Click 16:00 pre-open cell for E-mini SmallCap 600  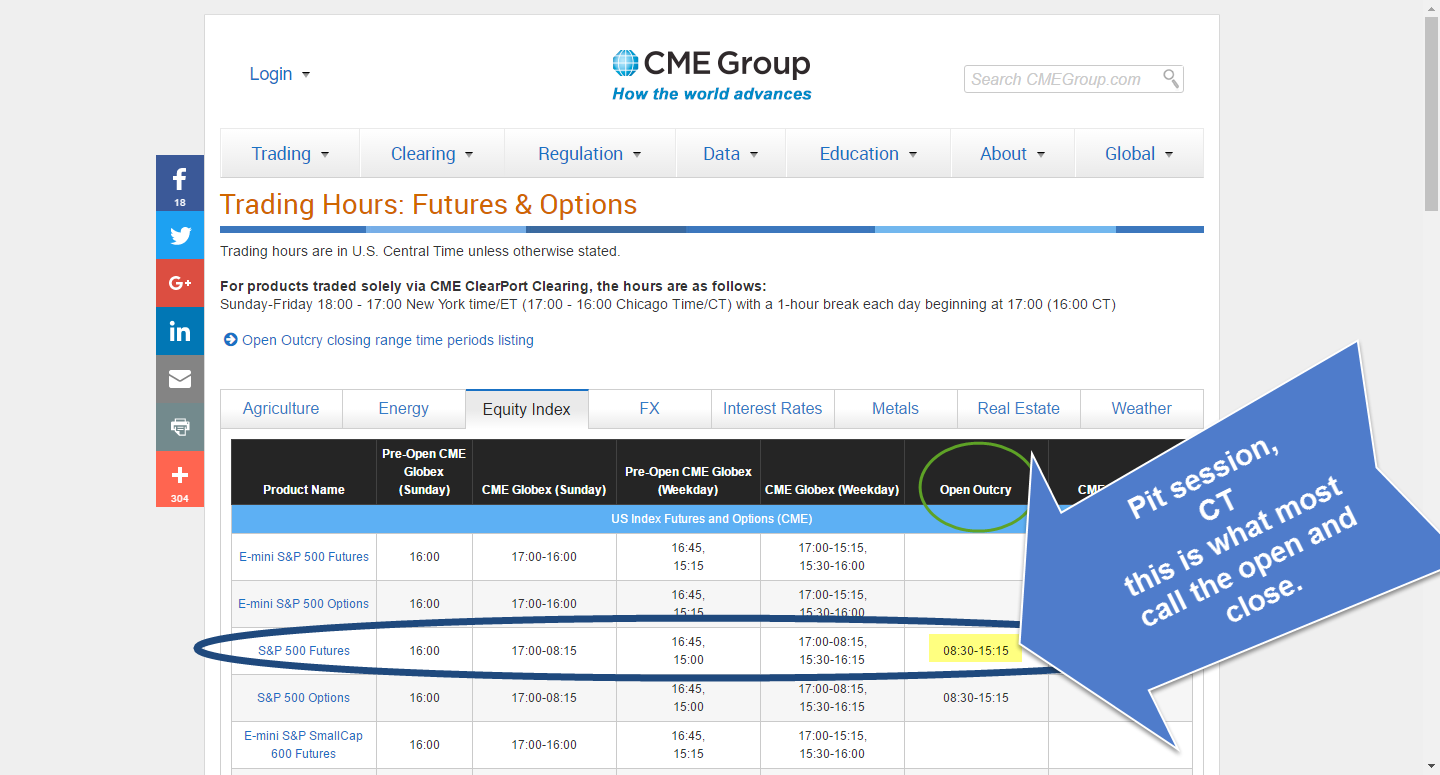coord(424,745)
